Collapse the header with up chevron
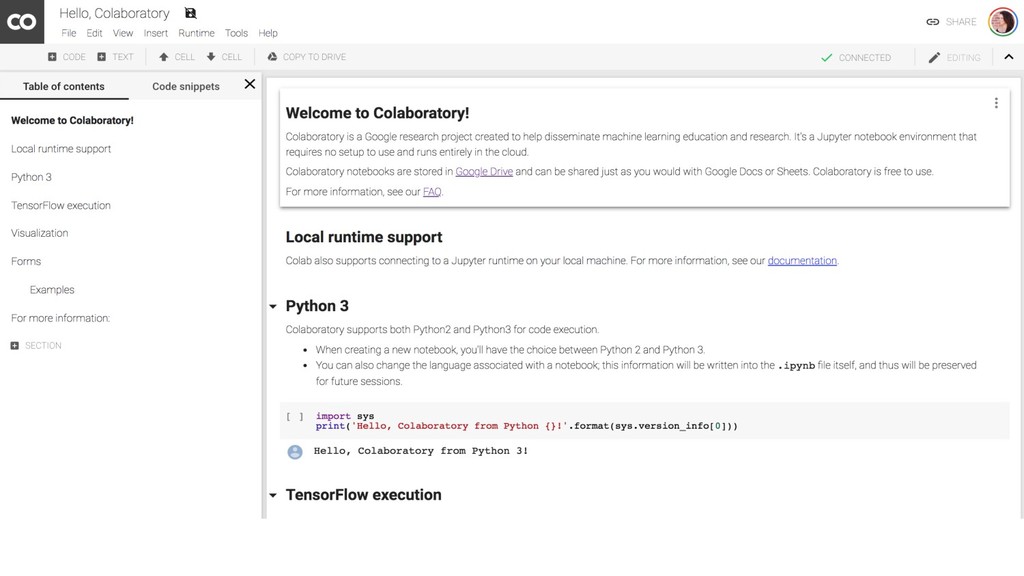The width and height of the screenshot is (1024, 576). tap(1009, 57)
